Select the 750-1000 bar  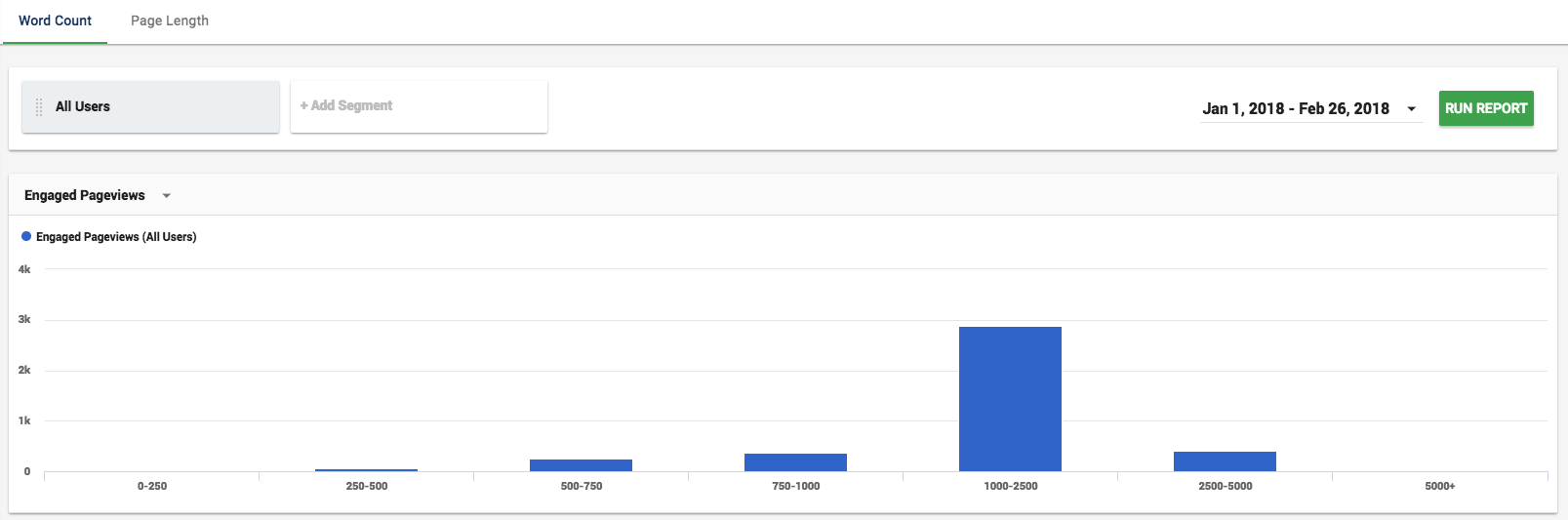click(x=795, y=462)
